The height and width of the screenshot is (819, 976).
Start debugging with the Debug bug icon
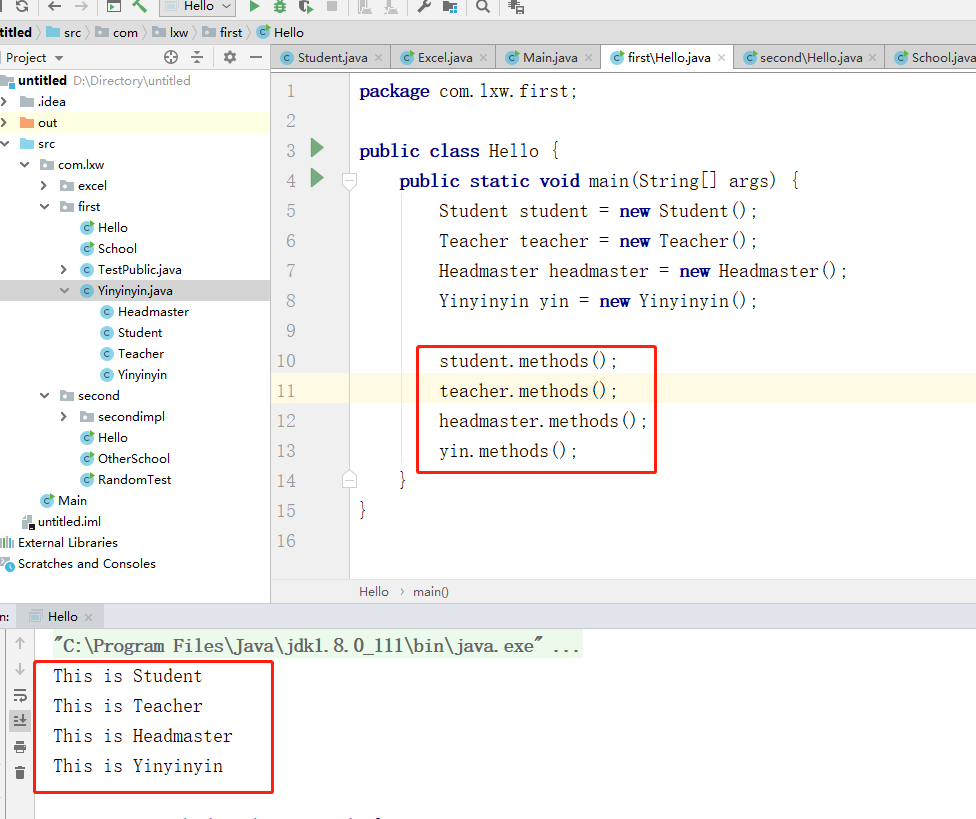tap(281, 7)
